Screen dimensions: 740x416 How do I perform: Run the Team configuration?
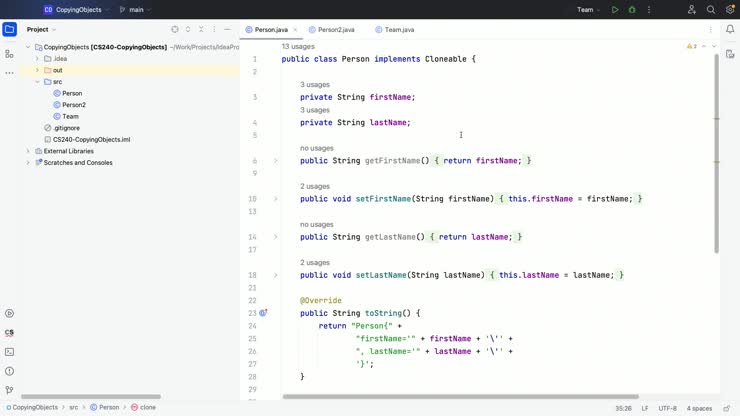pos(615,9)
